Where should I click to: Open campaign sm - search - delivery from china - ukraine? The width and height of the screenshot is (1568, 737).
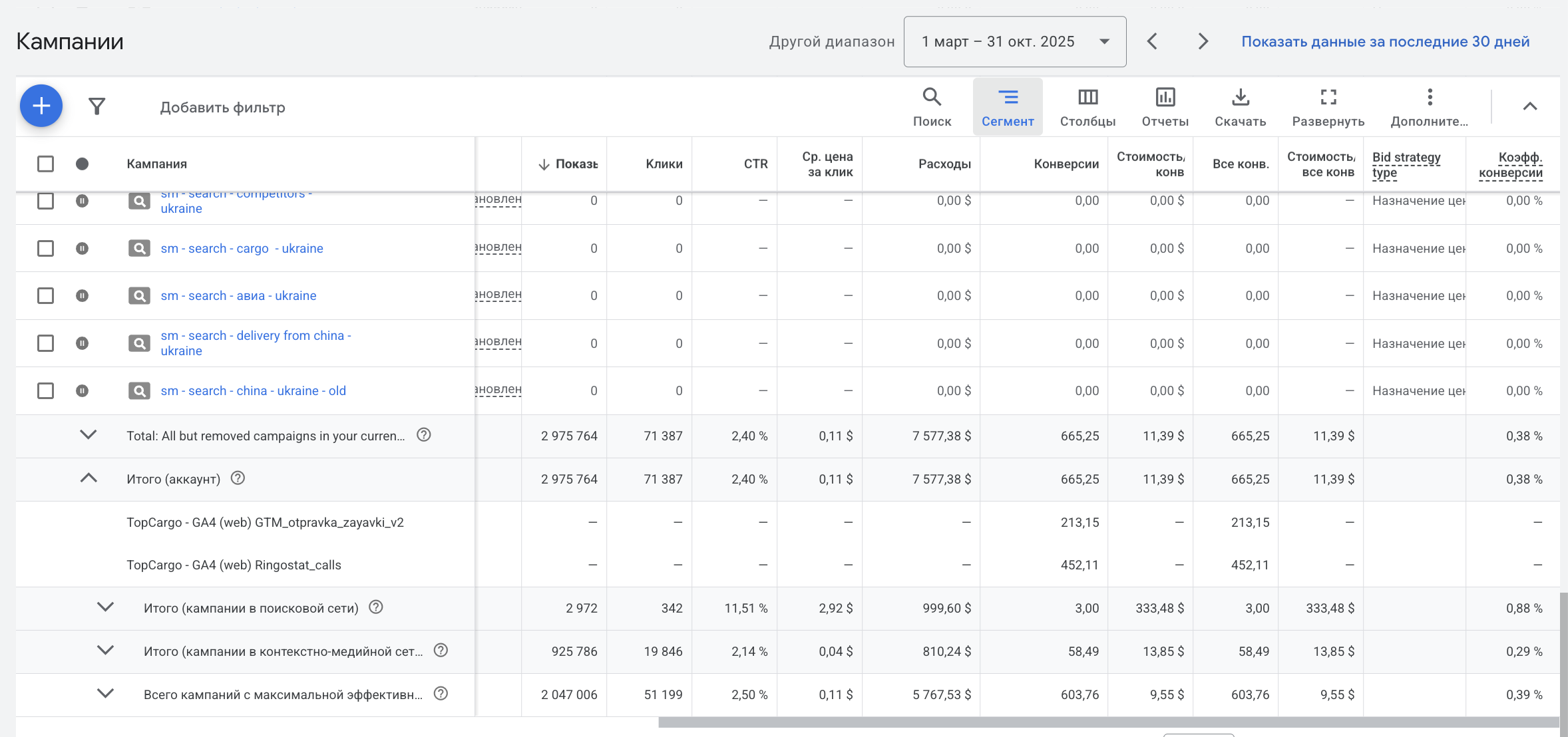click(x=256, y=343)
